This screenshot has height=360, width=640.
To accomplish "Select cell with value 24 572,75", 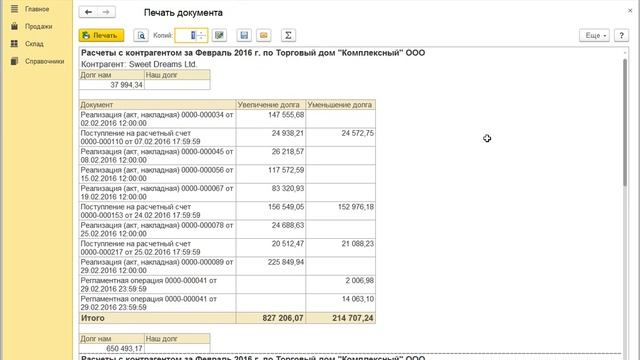I will click(x=340, y=137).
